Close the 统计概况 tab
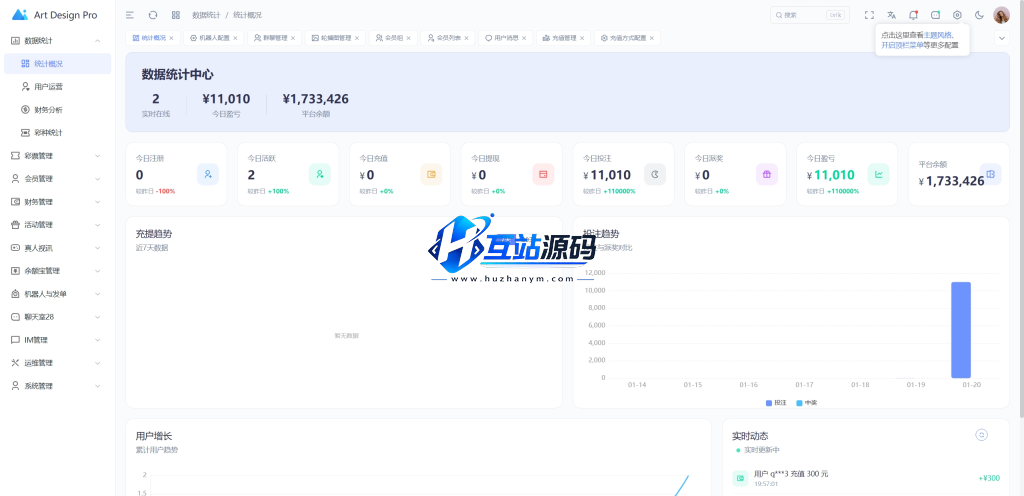The height and width of the screenshot is (496, 1024). (171, 38)
